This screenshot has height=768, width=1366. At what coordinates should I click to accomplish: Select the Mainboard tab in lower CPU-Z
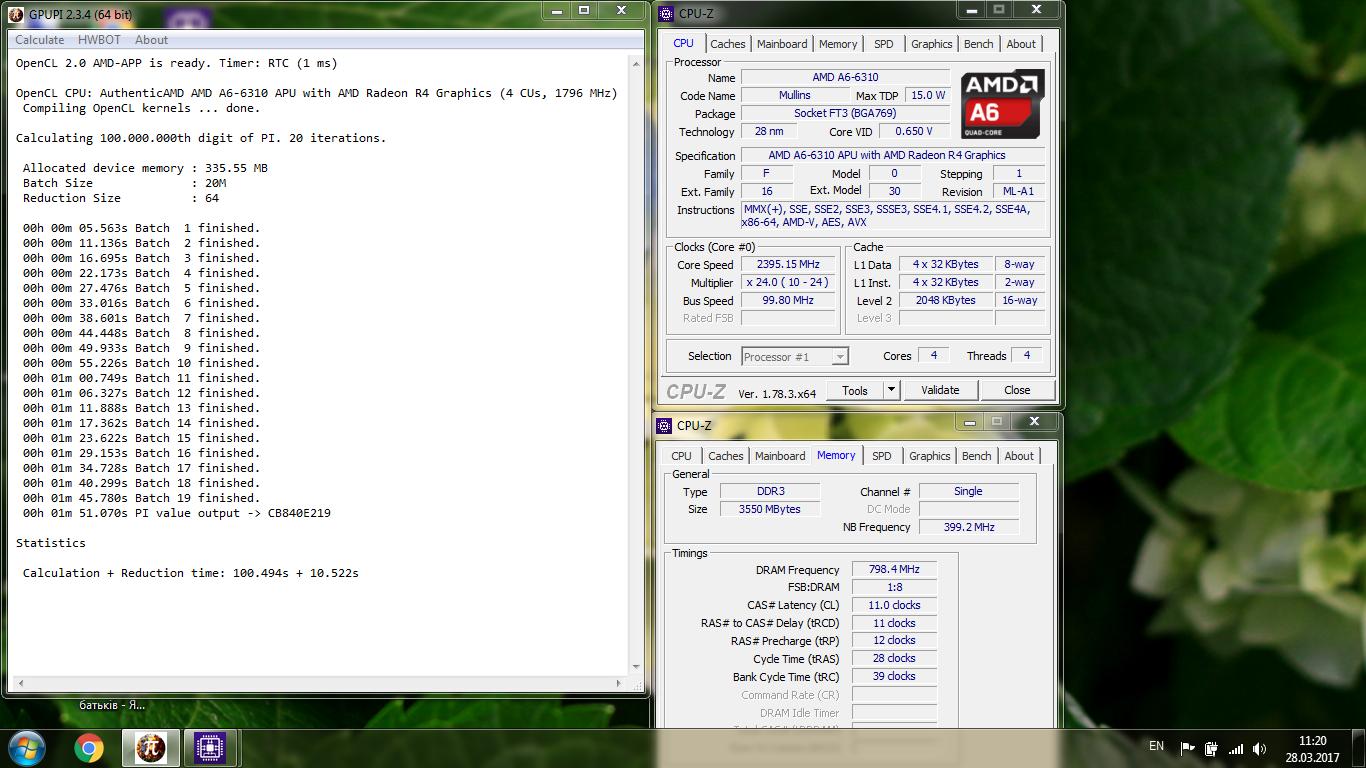pos(780,456)
